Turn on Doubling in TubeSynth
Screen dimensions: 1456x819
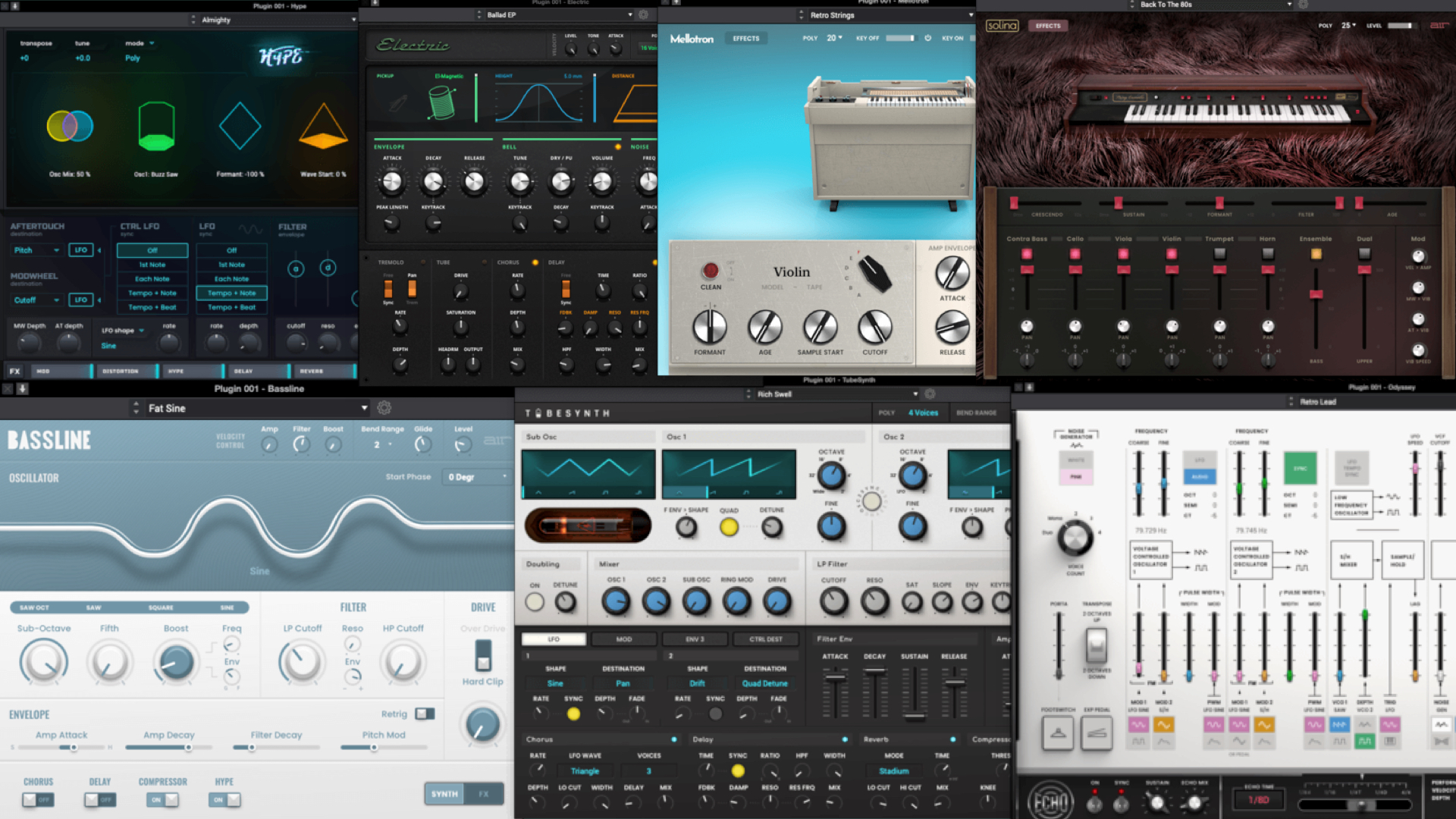coord(534,601)
